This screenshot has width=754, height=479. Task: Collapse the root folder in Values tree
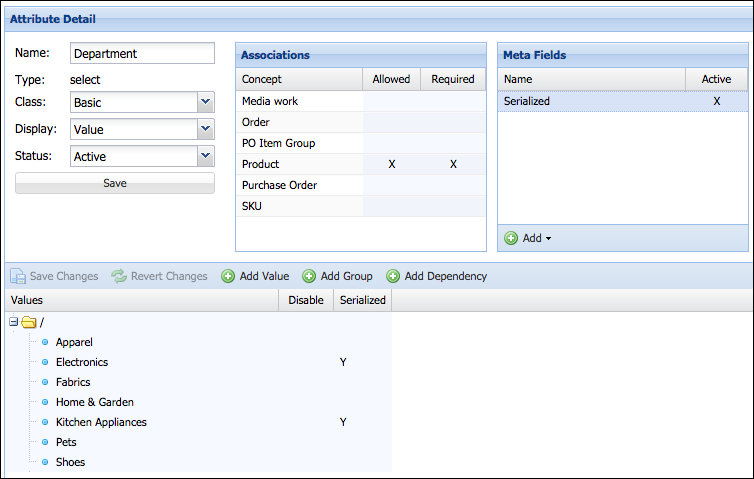coord(13,322)
